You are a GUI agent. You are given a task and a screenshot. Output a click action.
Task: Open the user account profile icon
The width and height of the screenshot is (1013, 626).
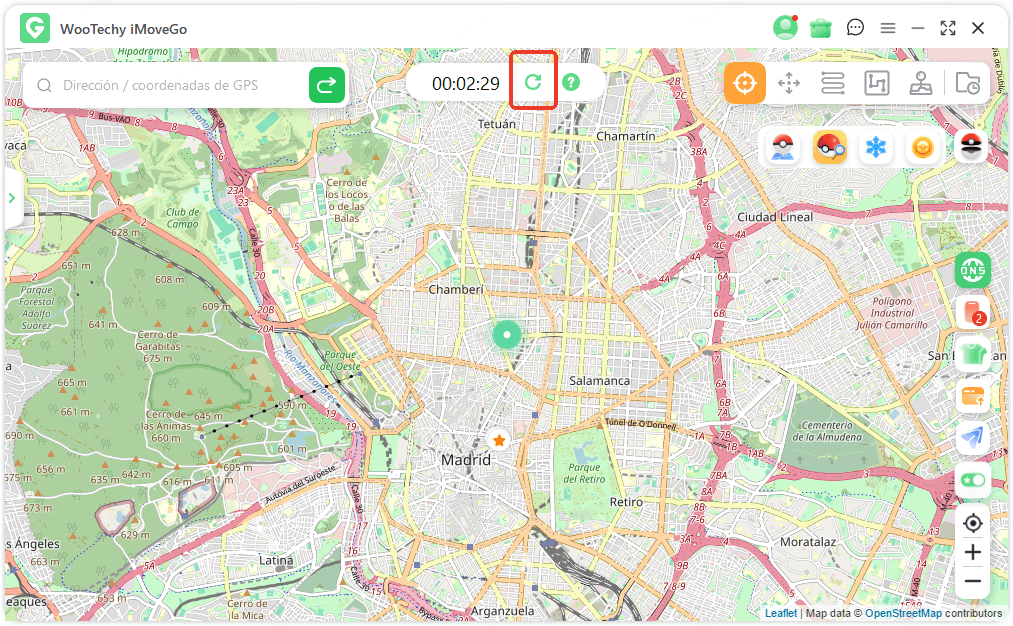tap(785, 28)
